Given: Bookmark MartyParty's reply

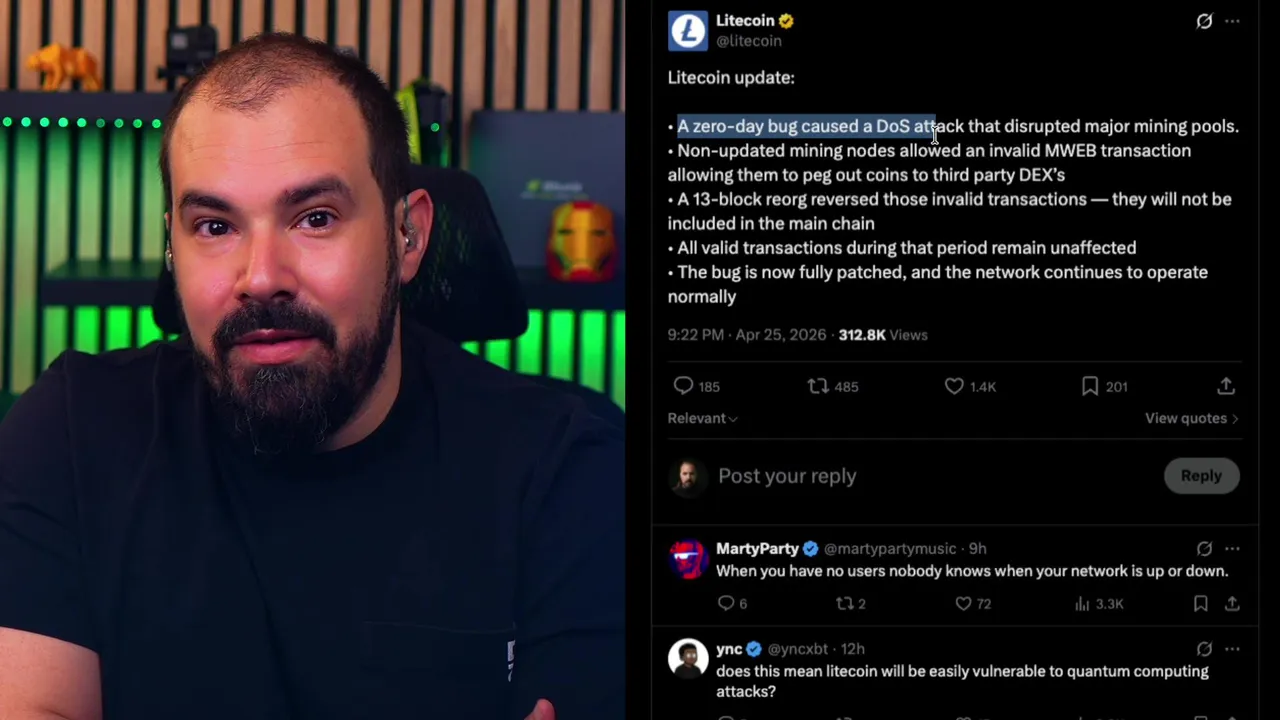Looking at the screenshot, I should point(1201,603).
